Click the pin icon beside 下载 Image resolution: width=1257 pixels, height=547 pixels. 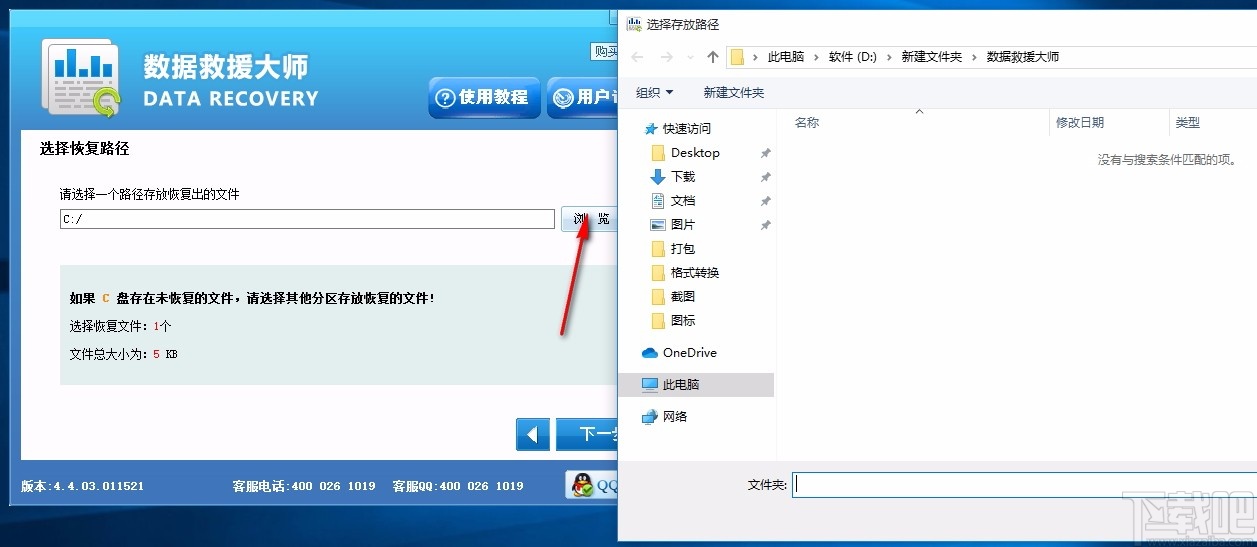765,177
